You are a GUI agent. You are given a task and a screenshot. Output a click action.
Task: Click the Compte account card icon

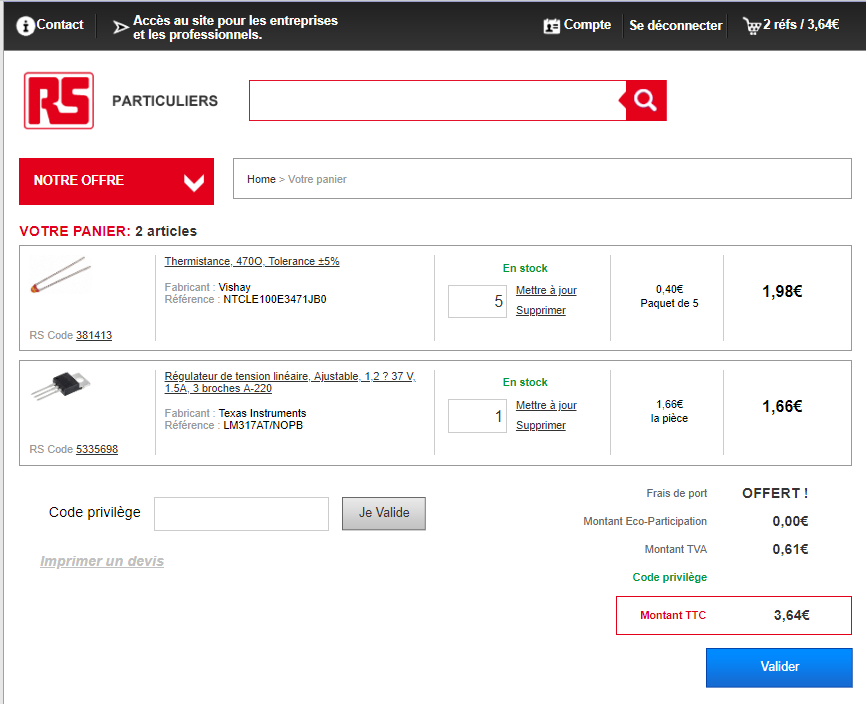551,25
